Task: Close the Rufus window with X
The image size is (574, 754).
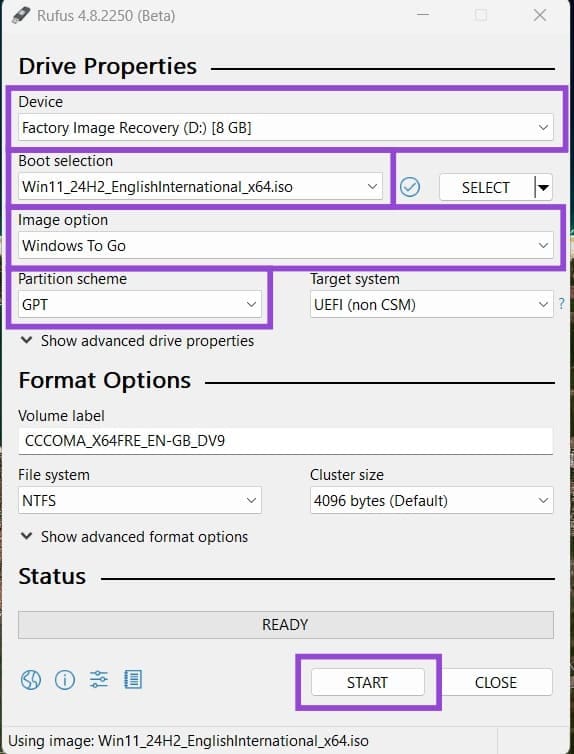Action: tap(540, 15)
